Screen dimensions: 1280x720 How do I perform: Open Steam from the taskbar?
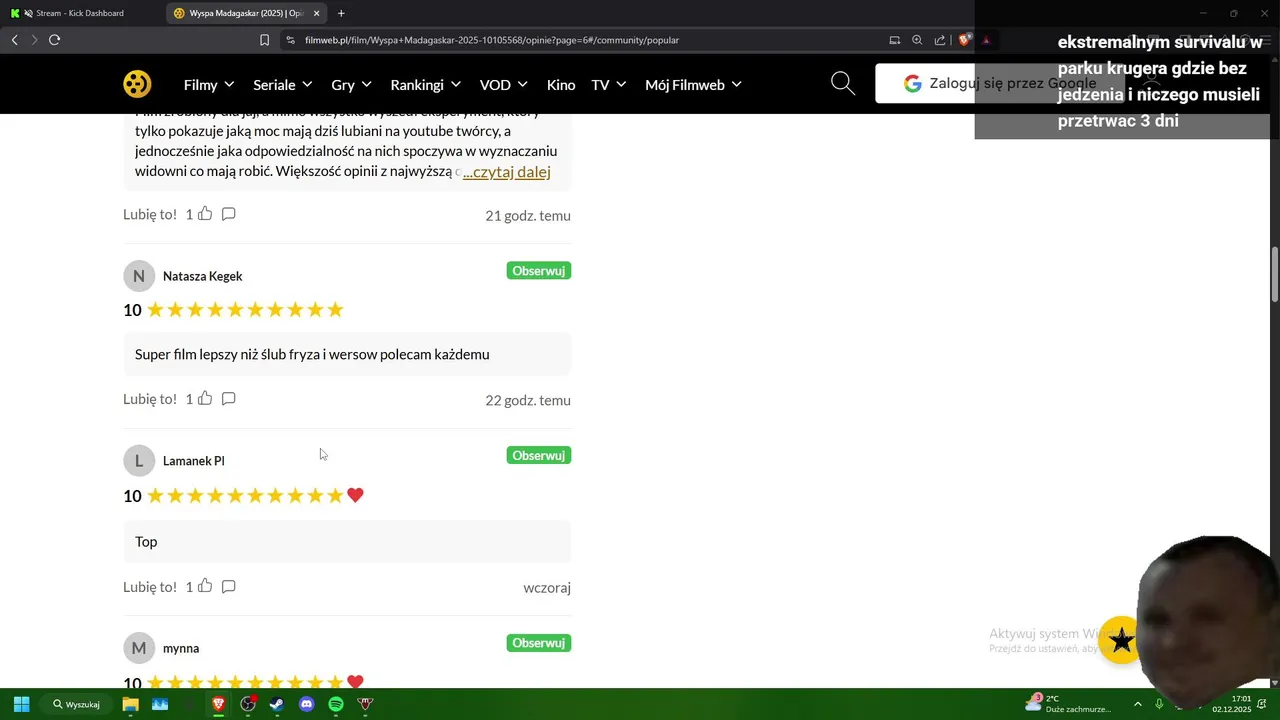(x=277, y=704)
